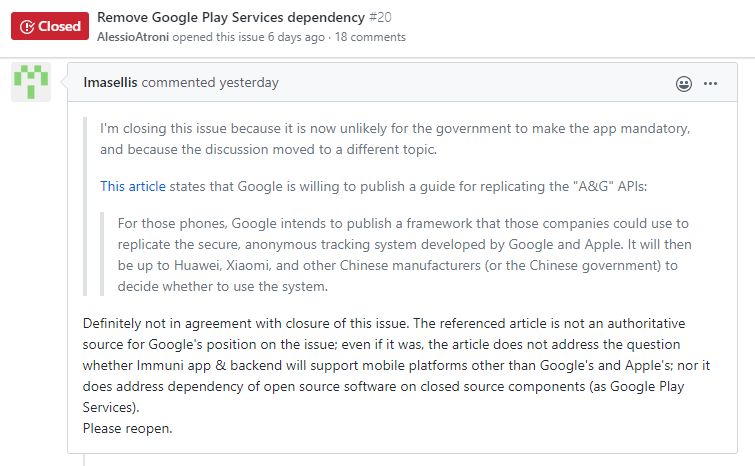Click the line mentioning the 'A&G' APIs

pos(374,186)
